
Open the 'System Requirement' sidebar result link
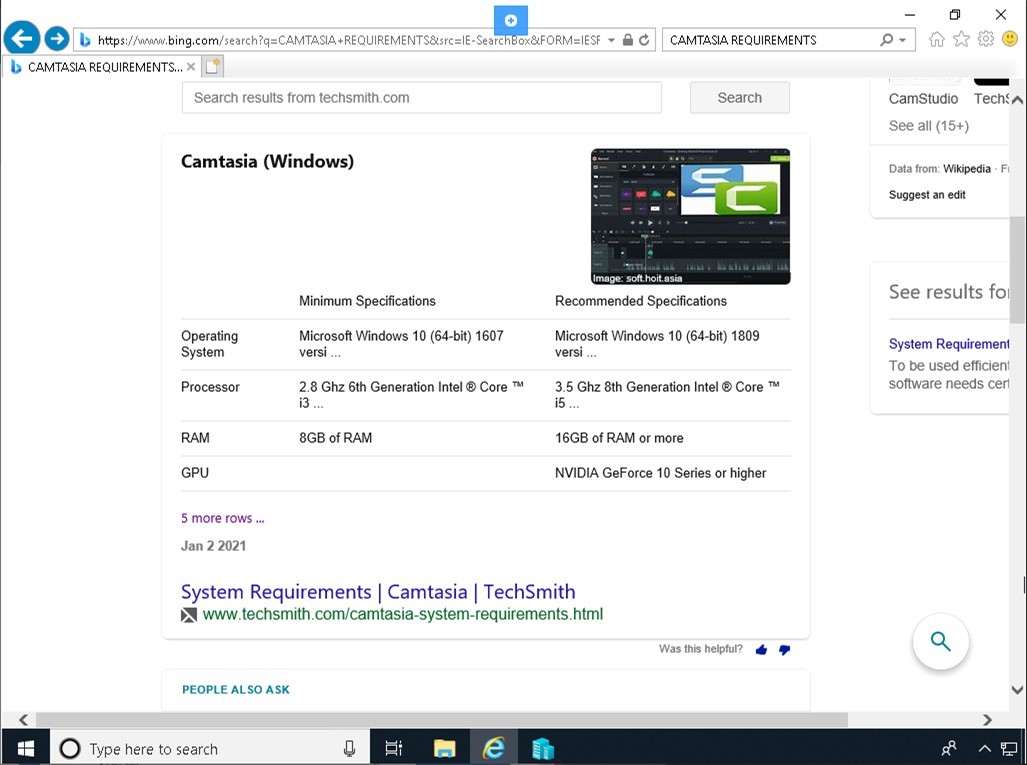pos(948,344)
